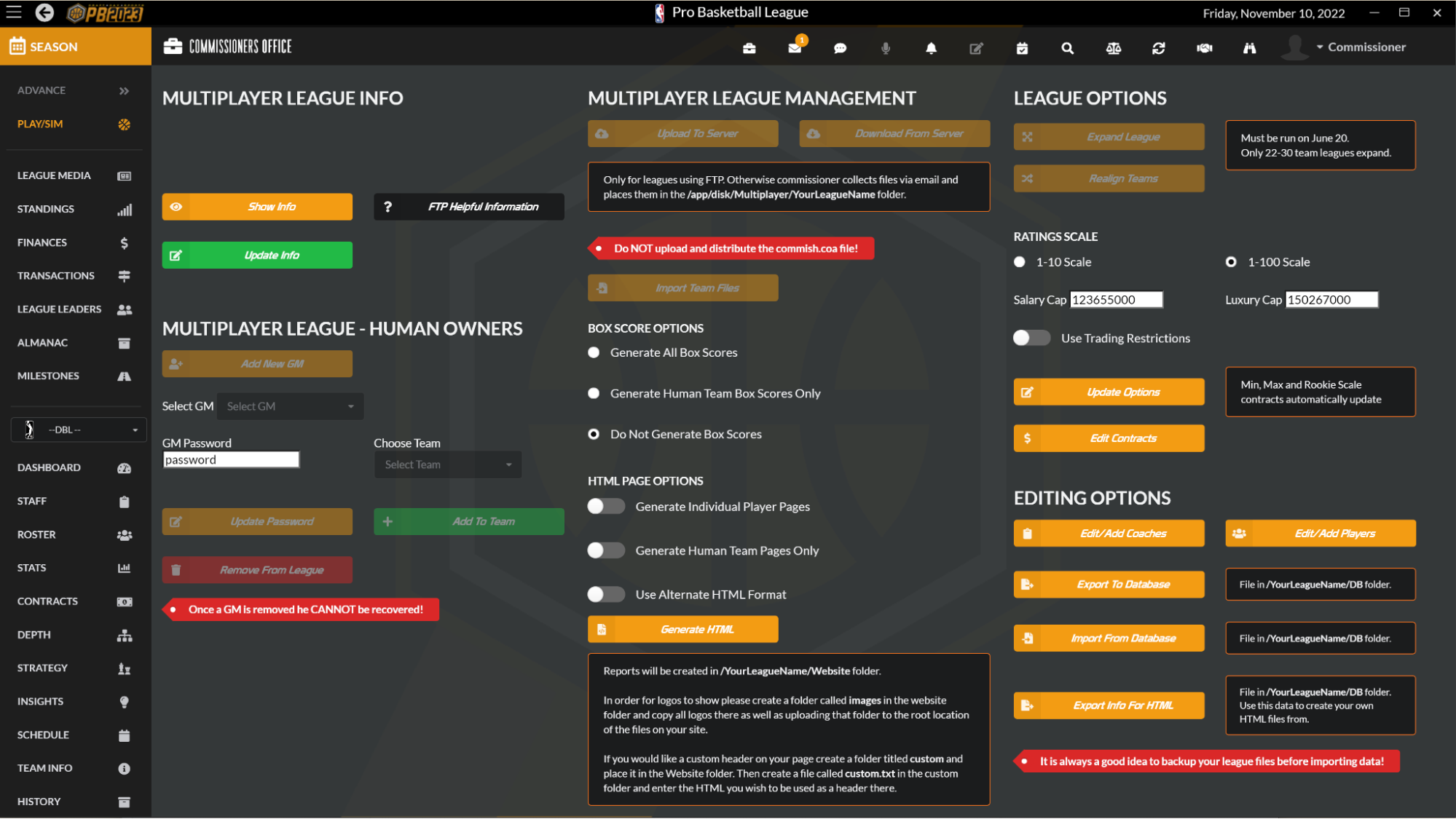Open the briefcase icon in top toolbar
Image resolution: width=1456 pixels, height=819 pixels.
tap(749, 48)
